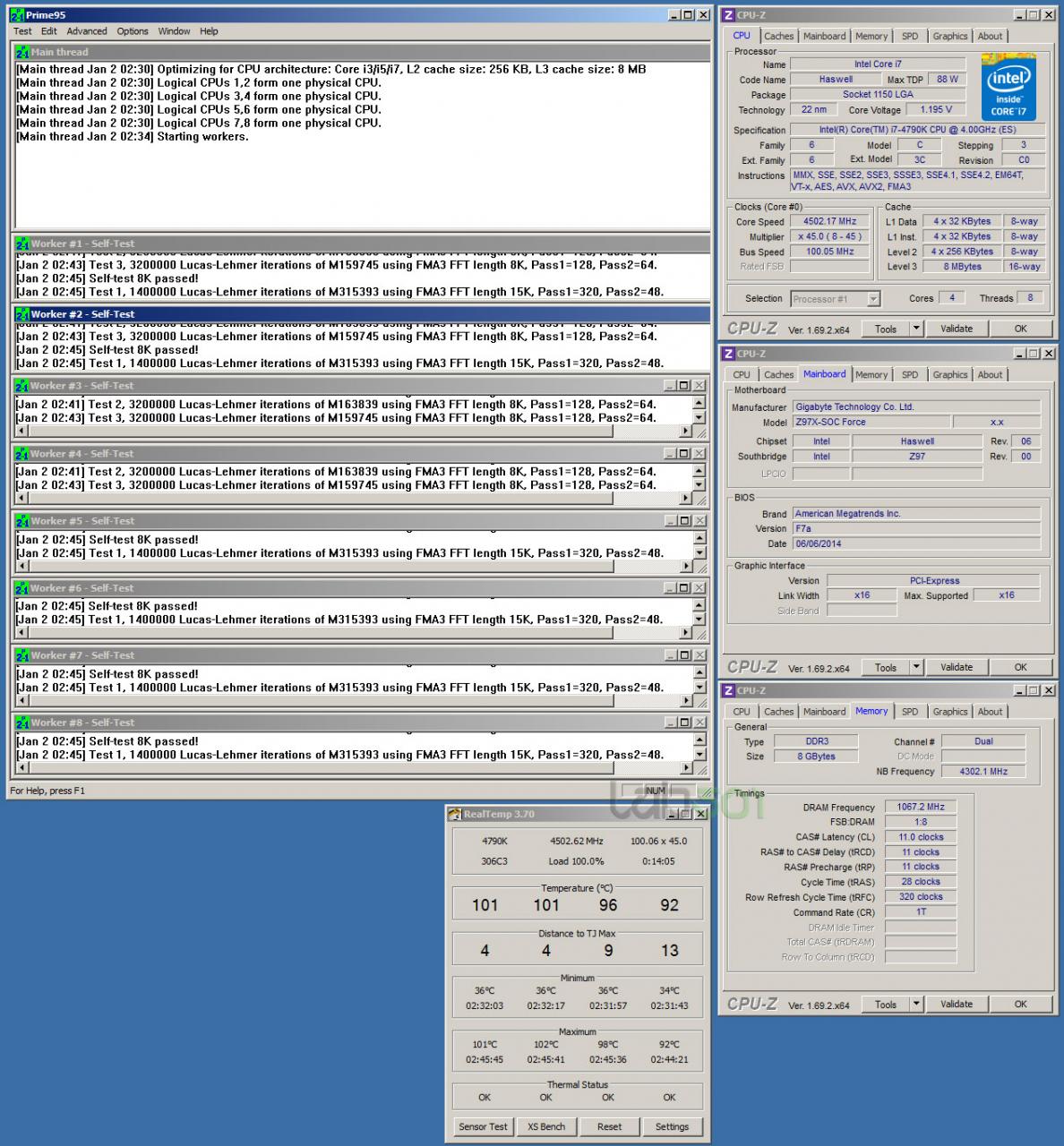The image size is (1064, 1146).
Task: Click Tools button in top CPU-Z window
Action: pyautogui.click(x=886, y=329)
